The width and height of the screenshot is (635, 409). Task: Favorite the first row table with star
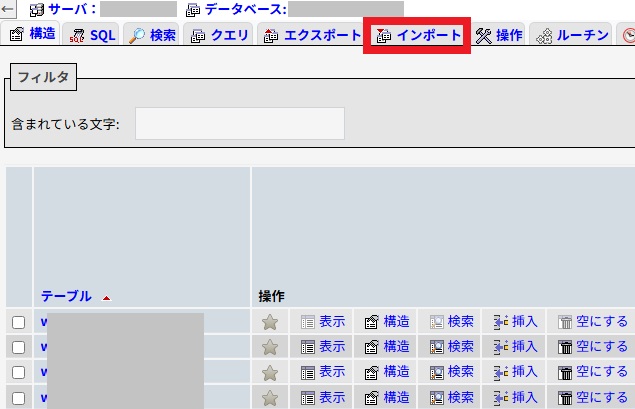point(270,322)
